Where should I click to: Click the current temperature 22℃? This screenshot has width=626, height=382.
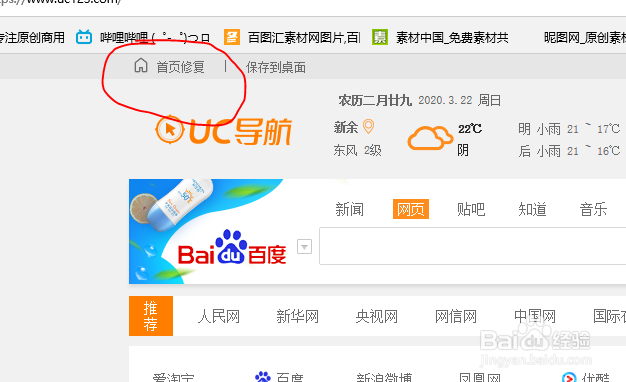pos(470,129)
